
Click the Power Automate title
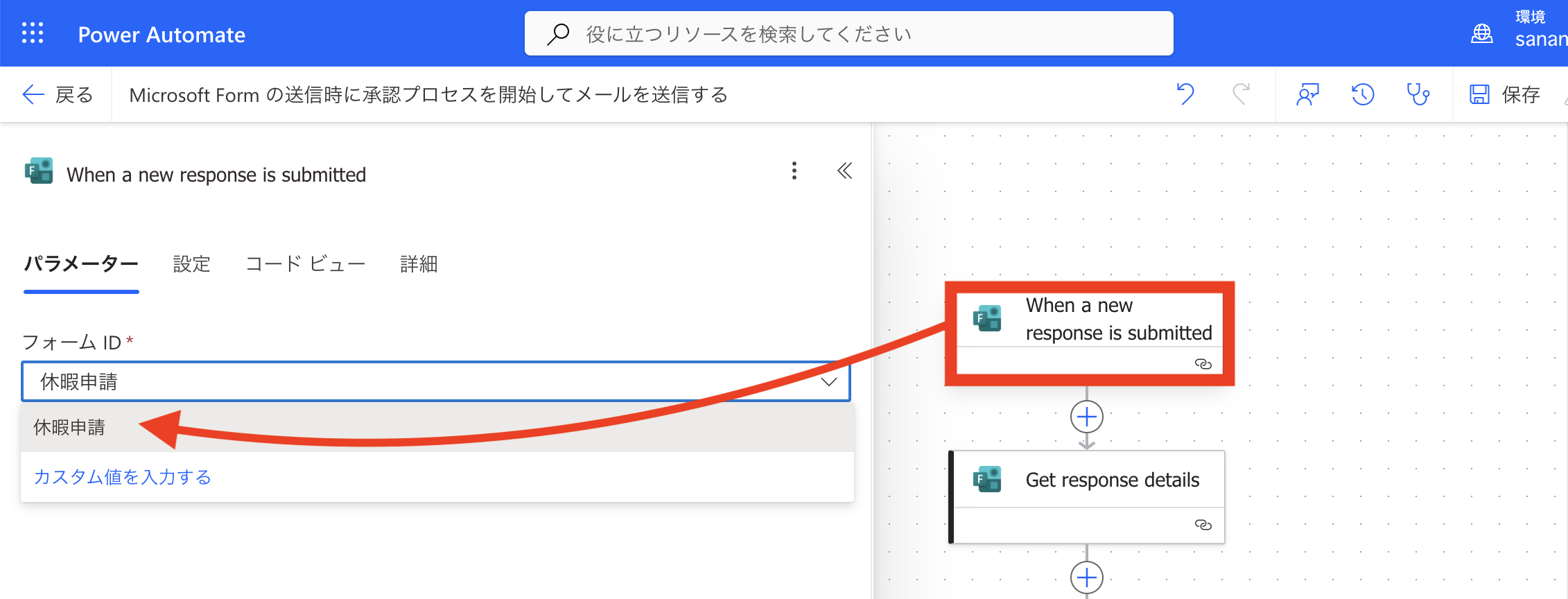point(162,35)
